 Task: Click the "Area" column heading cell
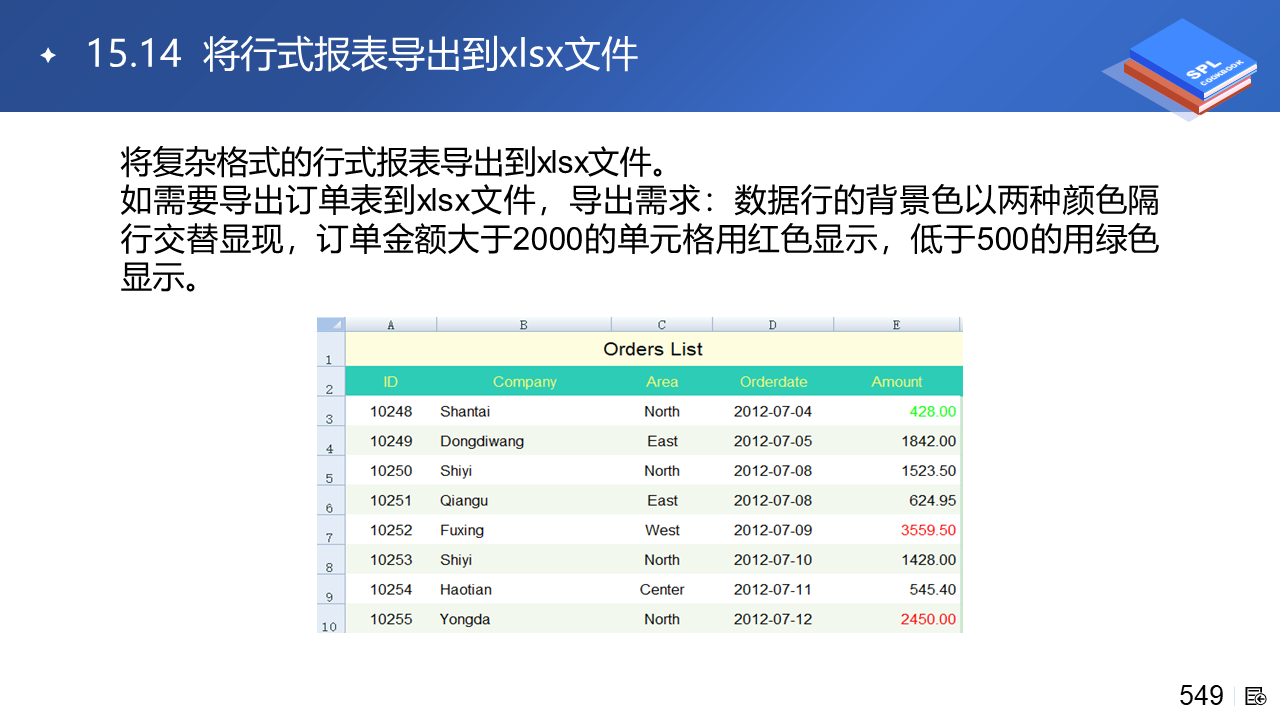tap(662, 381)
